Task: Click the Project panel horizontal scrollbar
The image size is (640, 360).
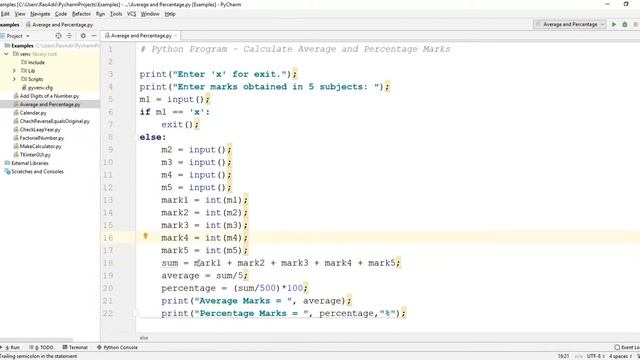Action: click(x=37, y=340)
